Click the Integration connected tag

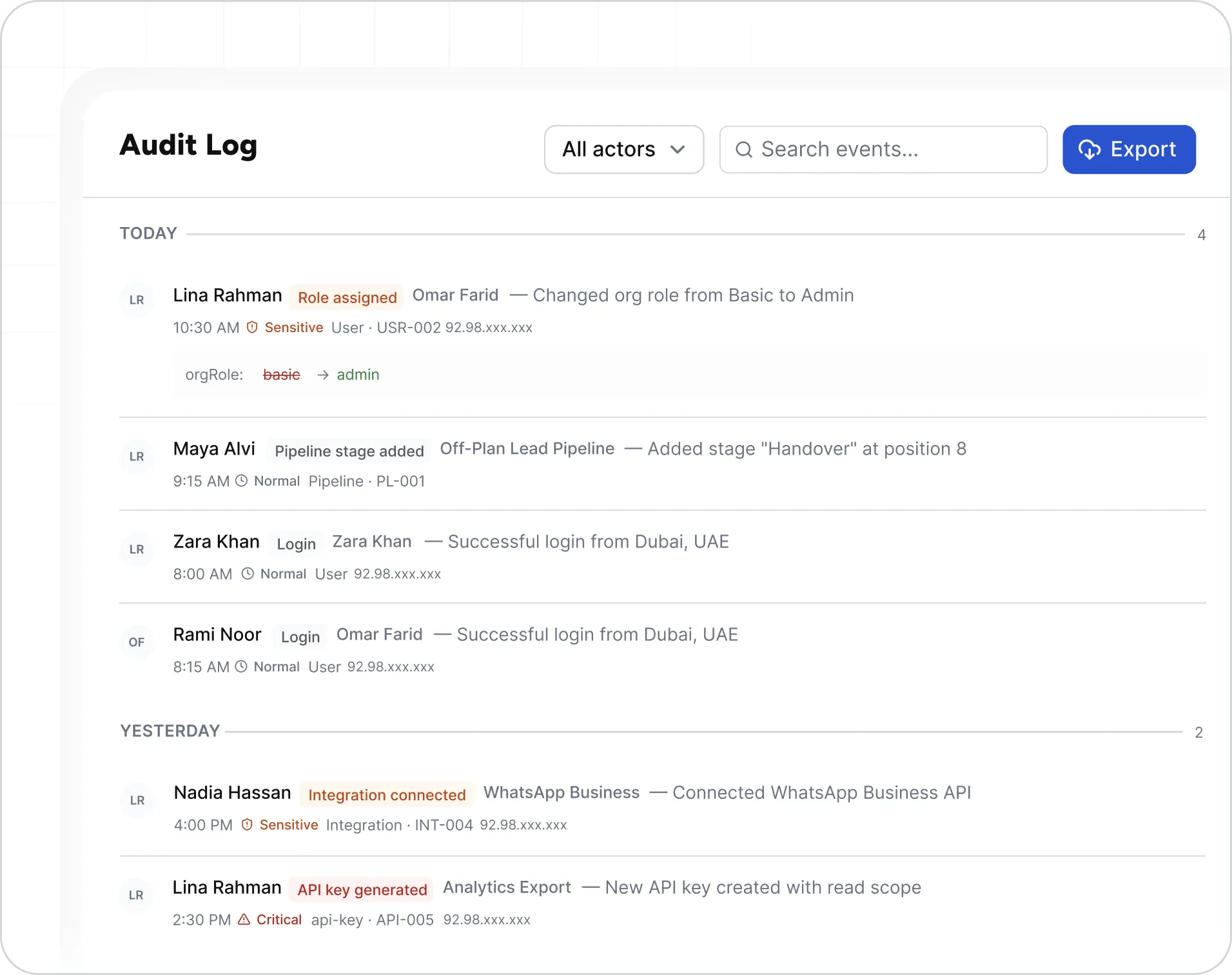click(387, 794)
